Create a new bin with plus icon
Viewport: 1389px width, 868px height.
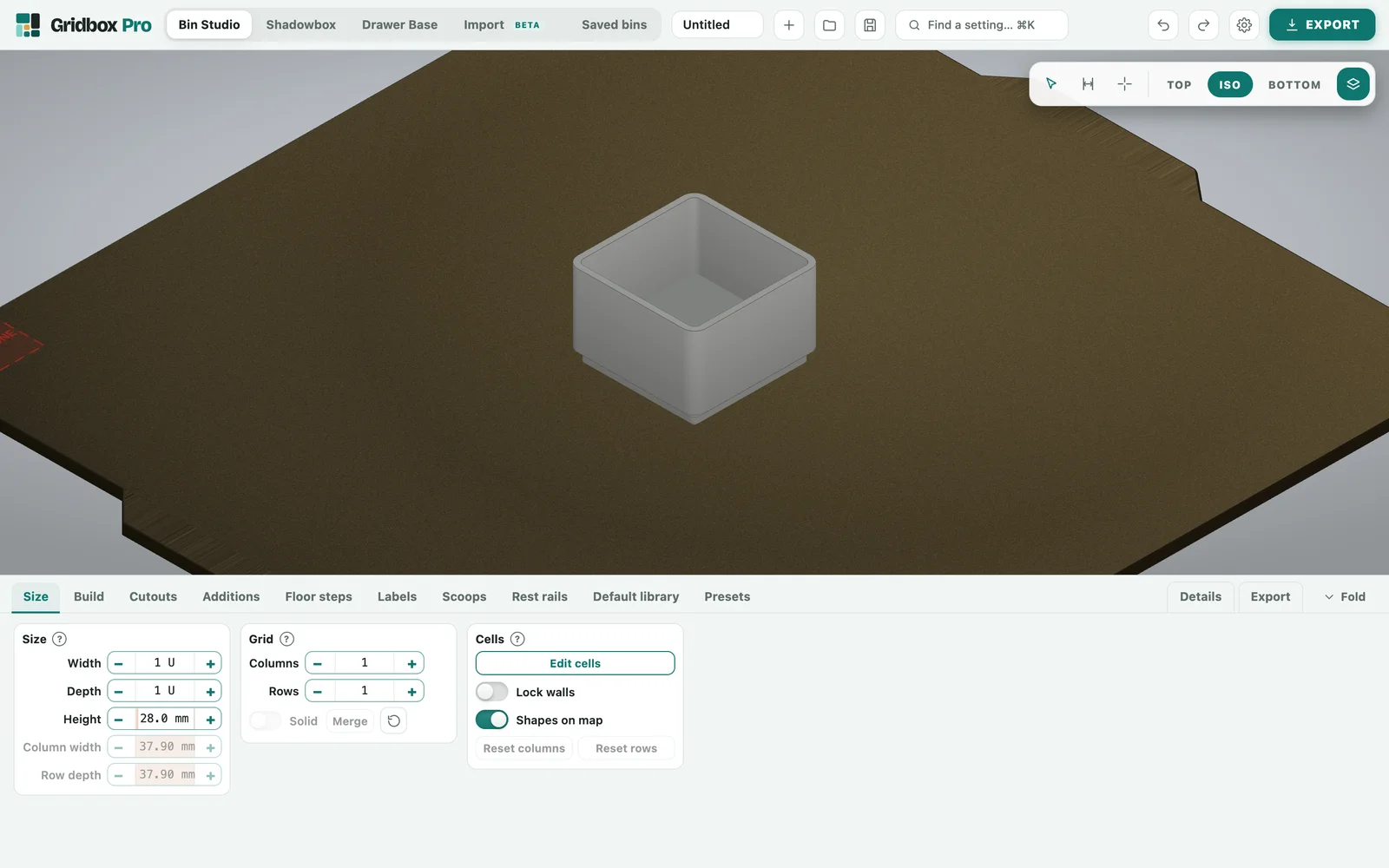(788, 25)
